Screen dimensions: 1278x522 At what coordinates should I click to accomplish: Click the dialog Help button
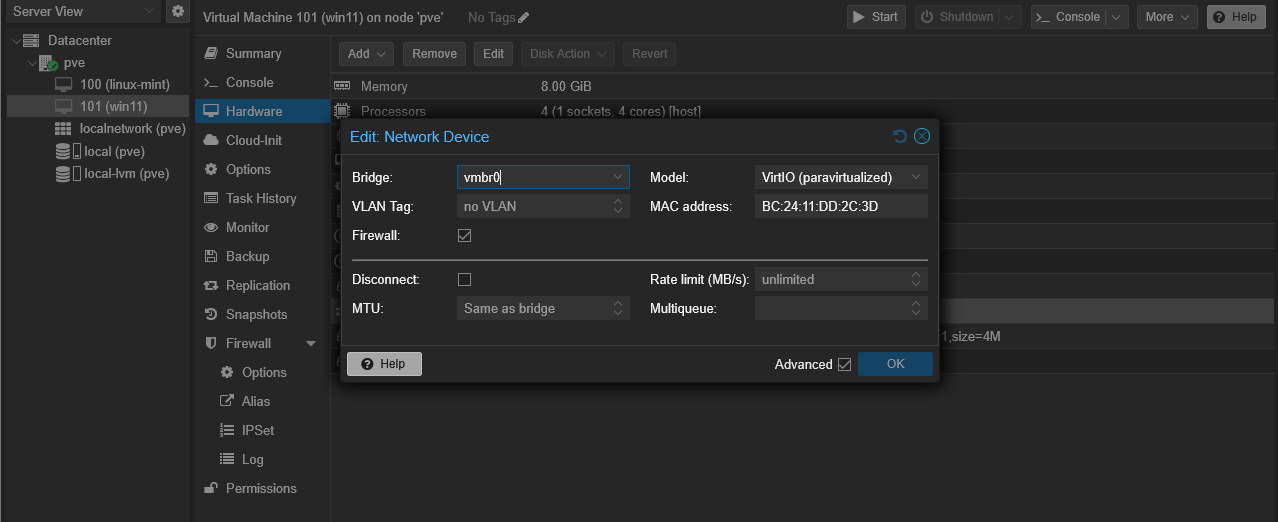(384, 364)
